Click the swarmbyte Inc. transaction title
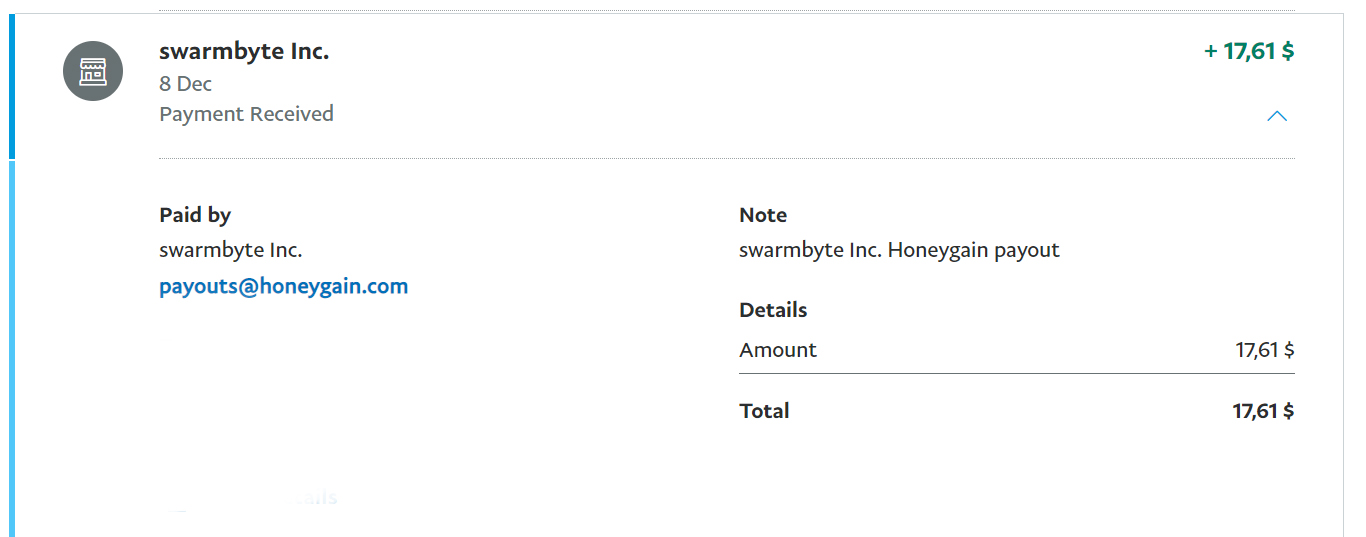Viewport: 1366px width, 537px height. pyautogui.click(x=244, y=51)
